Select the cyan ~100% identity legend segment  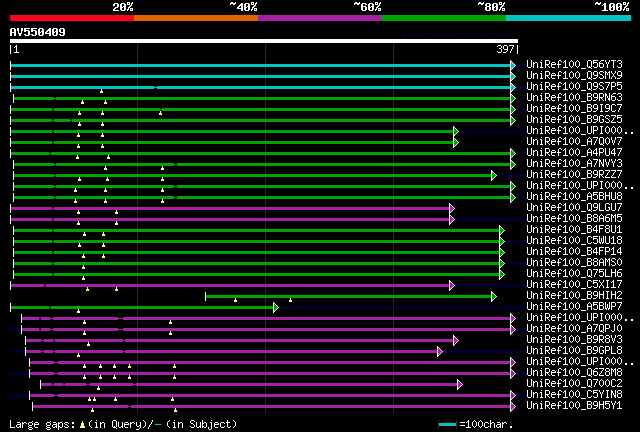coord(569,18)
